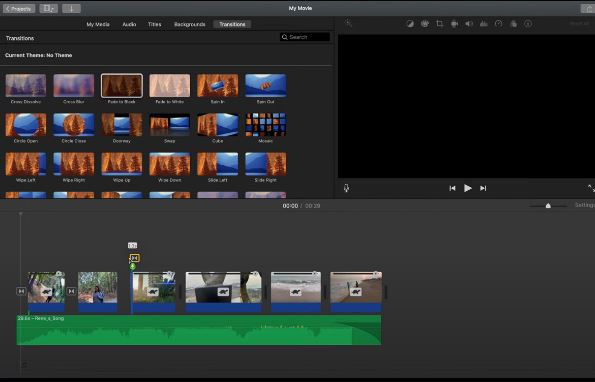Image resolution: width=595 pixels, height=382 pixels.
Task: Enter fullscreen playback with the arrows icon
Action: tap(591, 188)
